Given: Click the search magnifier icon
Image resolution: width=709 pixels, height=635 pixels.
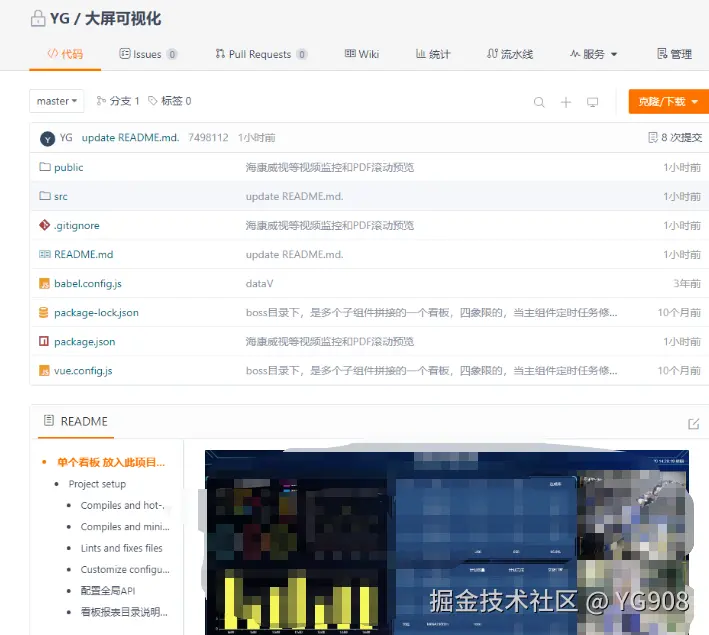Looking at the screenshot, I should coord(539,102).
